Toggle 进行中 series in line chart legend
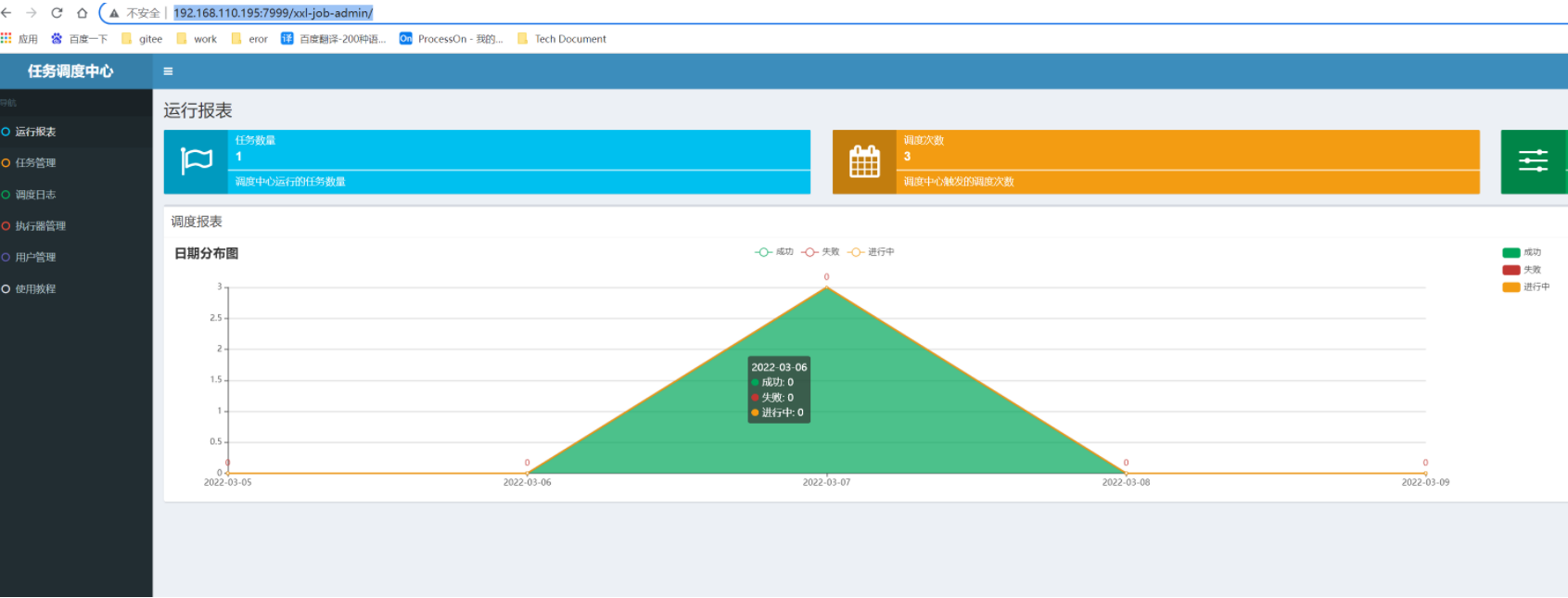This screenshot has height=598, width=1568. coord(871,252)
